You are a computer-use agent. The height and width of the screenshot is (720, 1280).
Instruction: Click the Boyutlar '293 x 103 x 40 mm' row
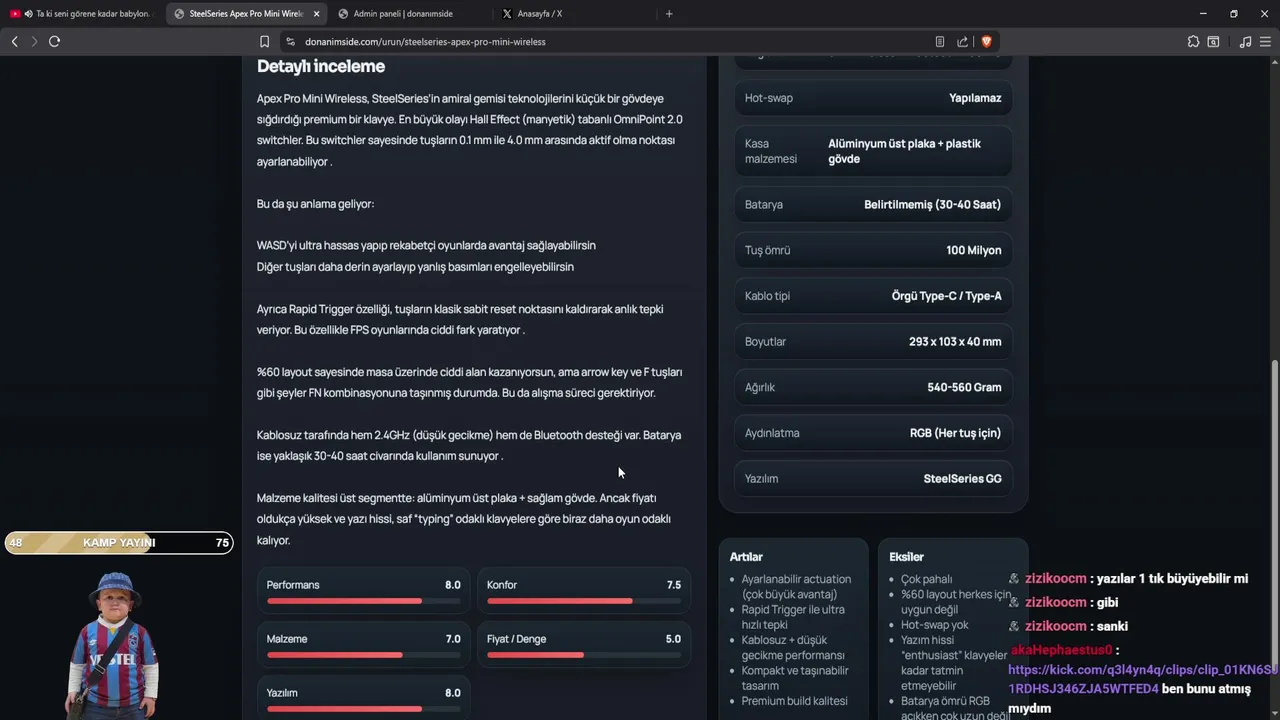[873, 341]
